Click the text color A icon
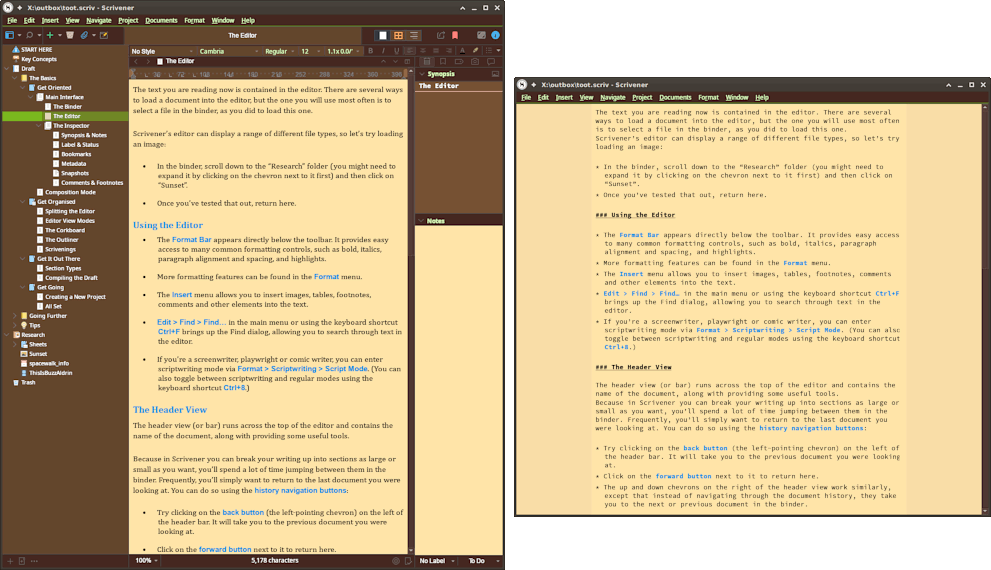The image size is (991, 570). [x=462, y=51]
